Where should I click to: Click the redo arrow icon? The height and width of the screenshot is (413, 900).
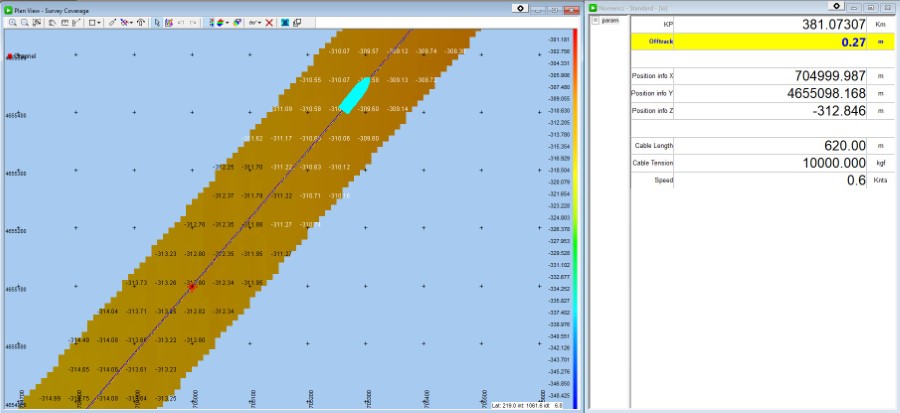(x=193, y=23)
